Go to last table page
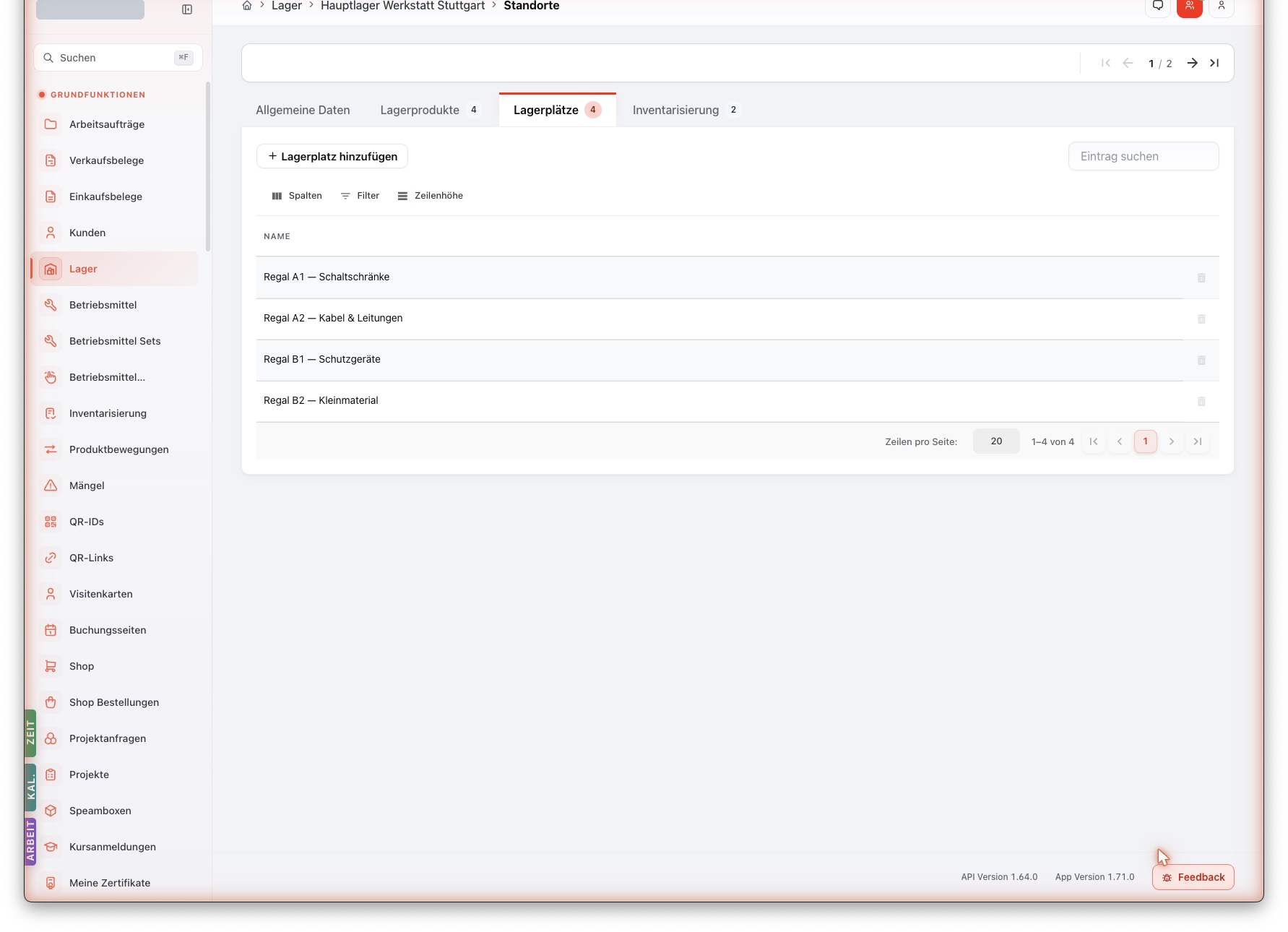 coord(1198,441)
